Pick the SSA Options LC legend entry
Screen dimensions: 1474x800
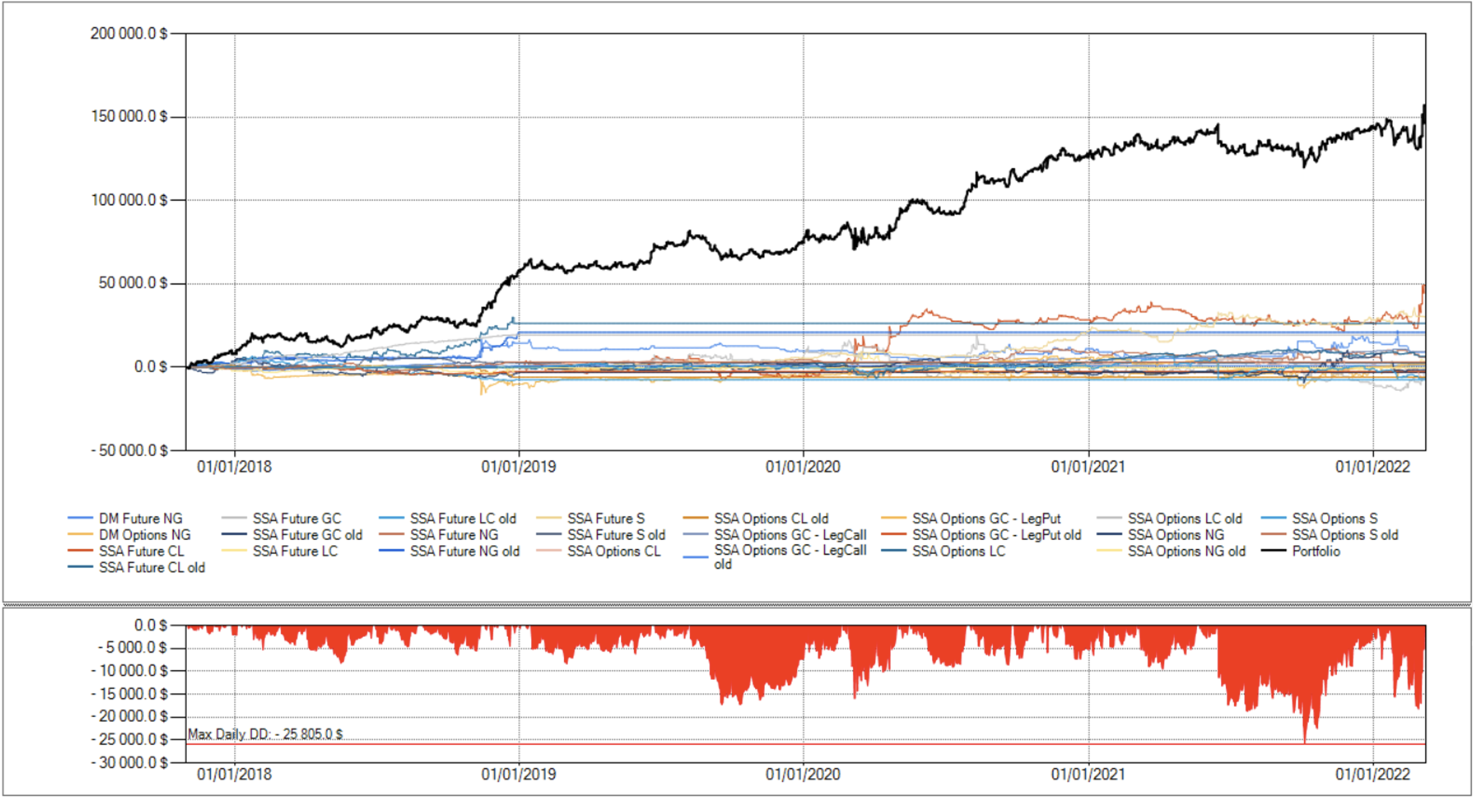[959, 551]
